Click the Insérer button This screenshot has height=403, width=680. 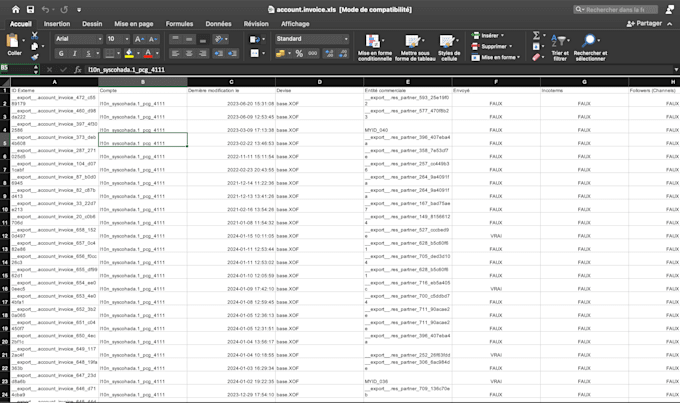(x=487, y=36)
